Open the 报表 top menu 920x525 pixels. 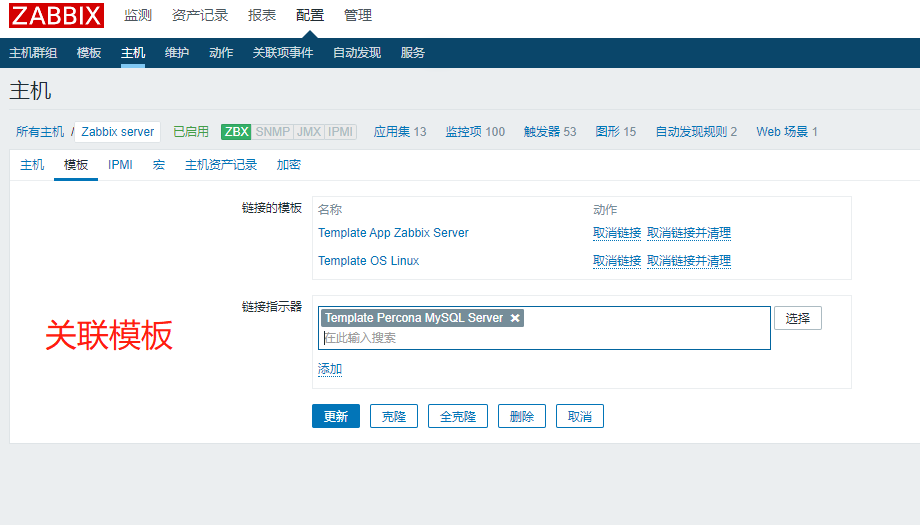(262, 15)
